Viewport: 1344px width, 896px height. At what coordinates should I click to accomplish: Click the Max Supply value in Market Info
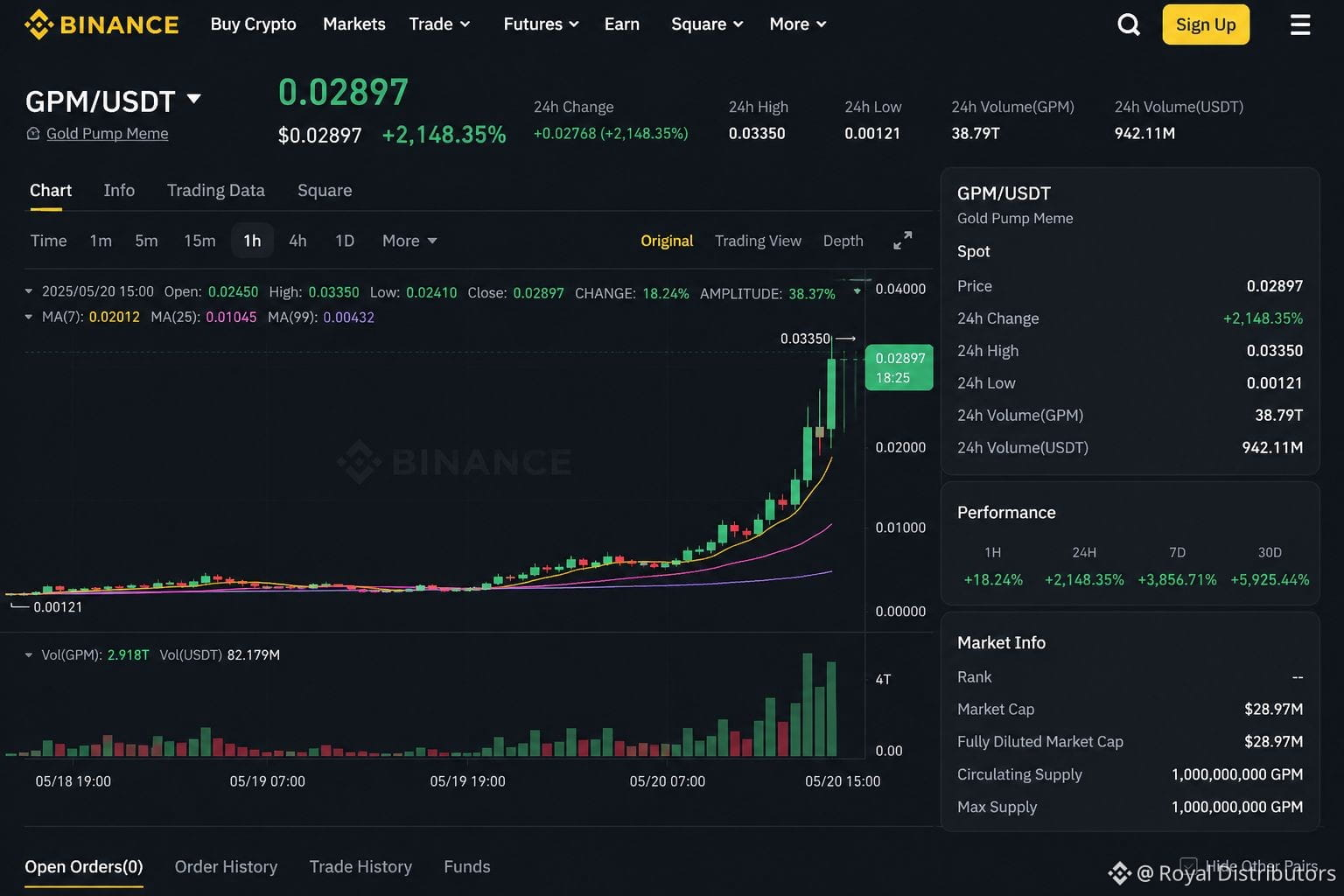[1237, 807]
